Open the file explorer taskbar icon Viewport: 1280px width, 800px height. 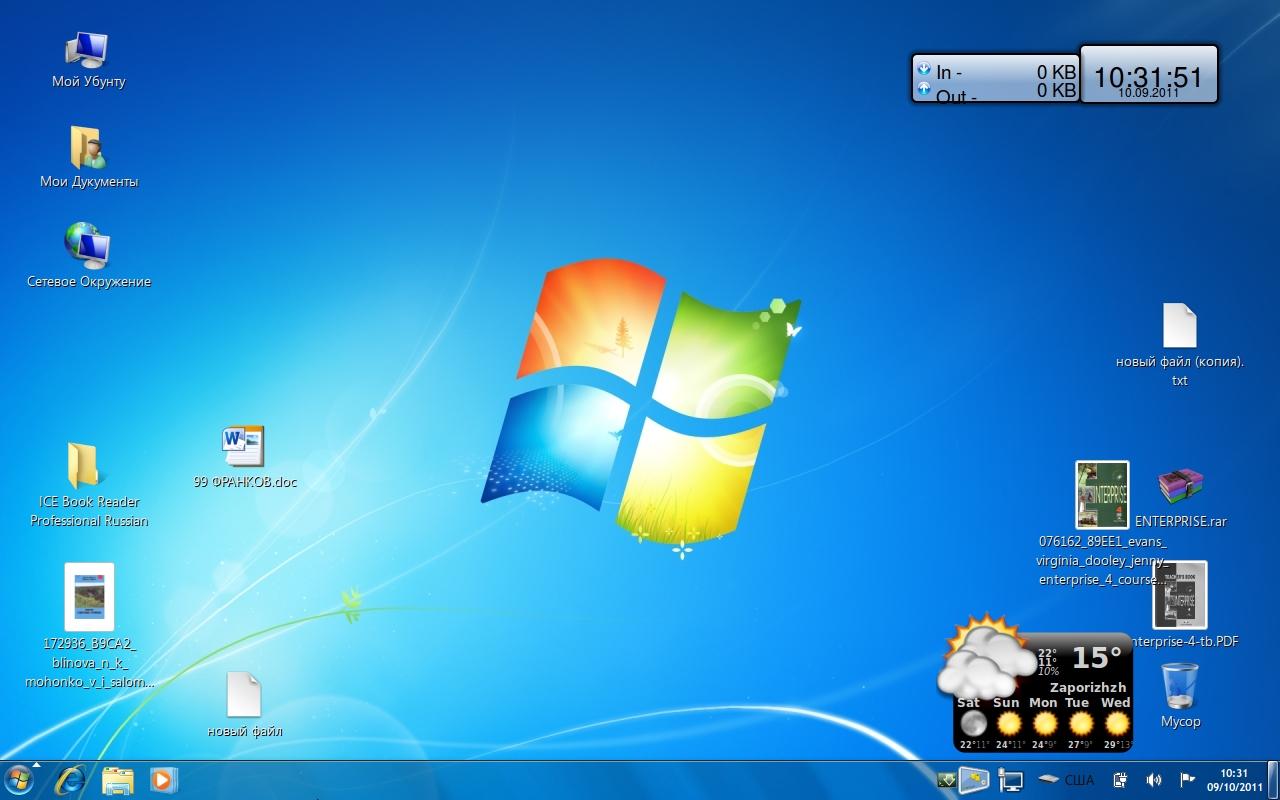[x=118, y=780]
